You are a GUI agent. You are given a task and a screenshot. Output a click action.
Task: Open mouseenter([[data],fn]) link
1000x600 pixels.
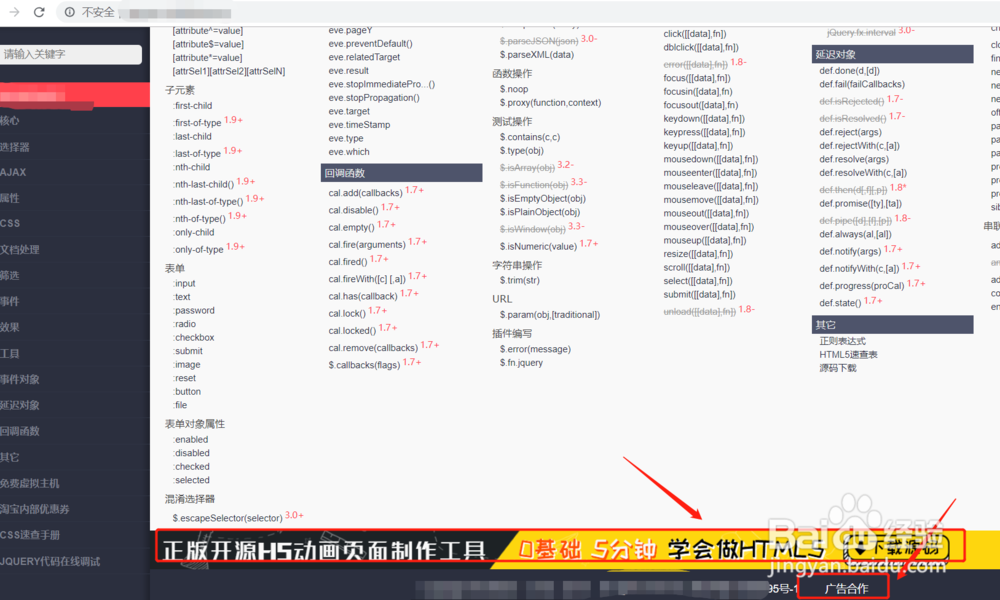pyautogui.click(x=710, y=172)
